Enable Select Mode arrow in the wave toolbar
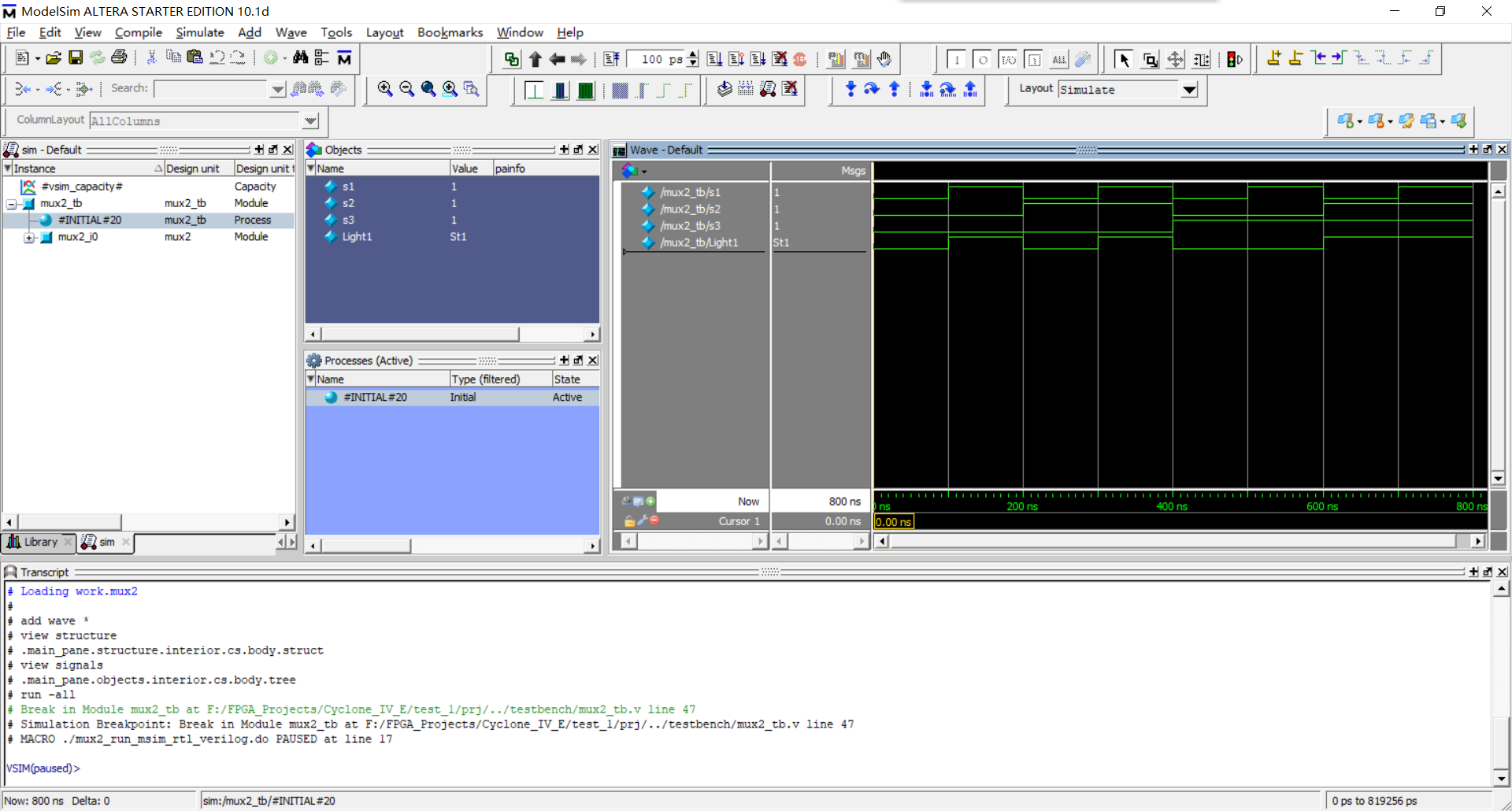The image size is (1512, 811). pos(1124,59)
